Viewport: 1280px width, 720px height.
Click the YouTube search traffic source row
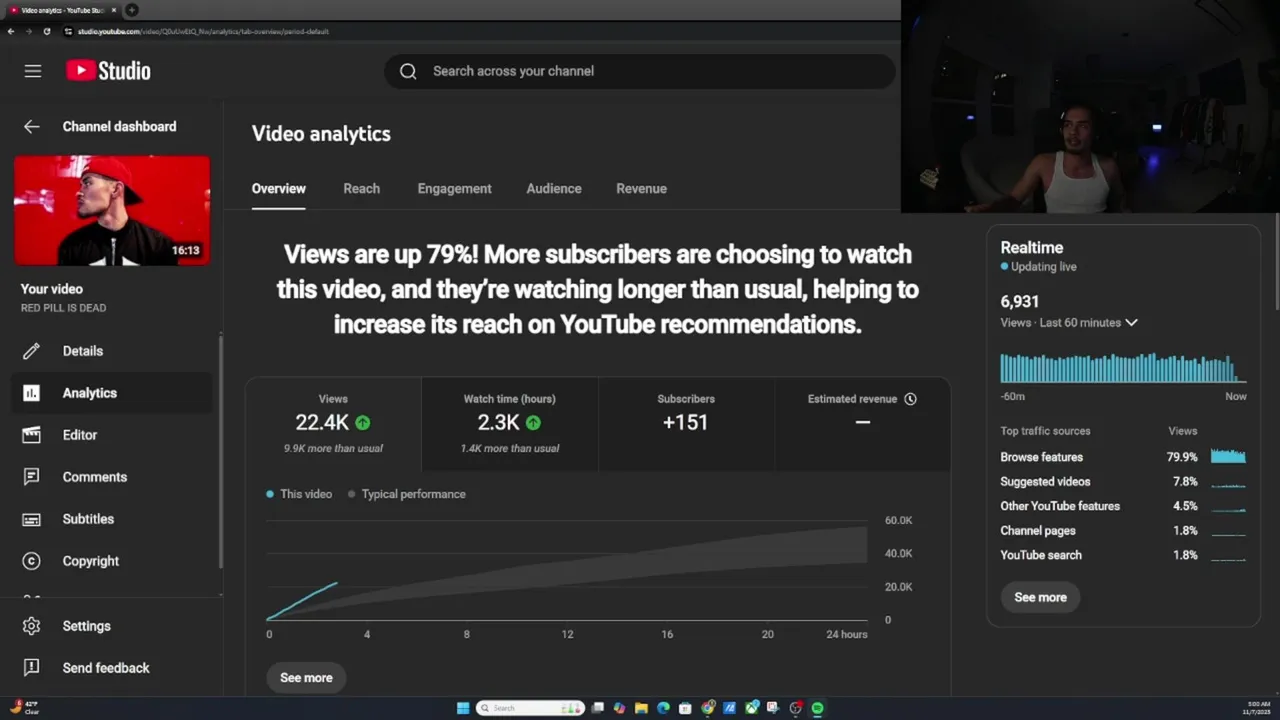tap(1123, 555)
